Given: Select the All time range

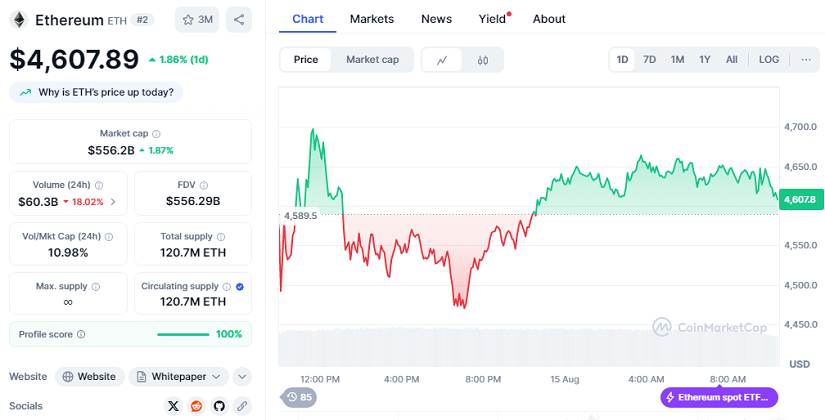Looking at the screenshot, I should [731, 59].
